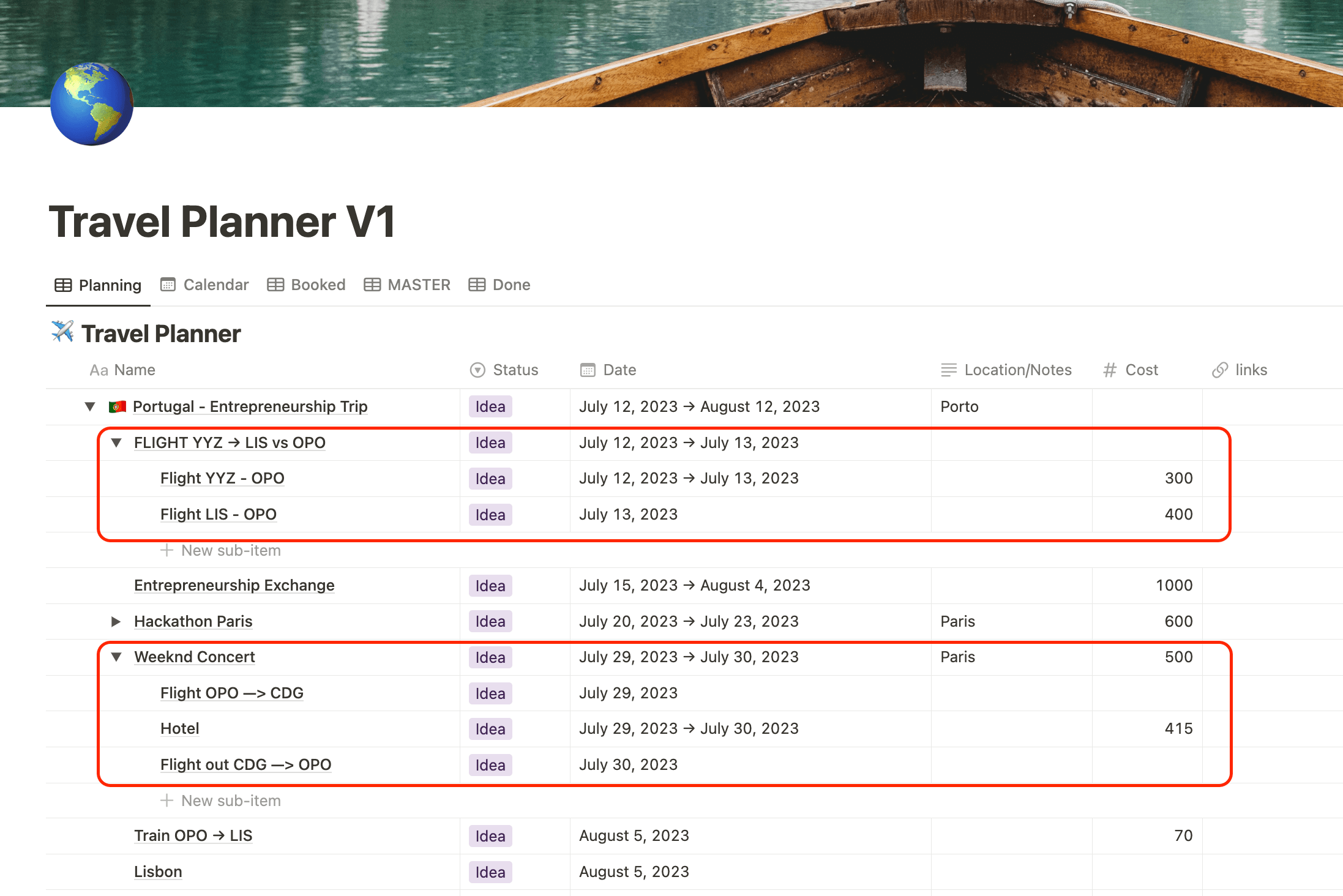Click Paris location in Weeknd Concert row

coord(958,657)
